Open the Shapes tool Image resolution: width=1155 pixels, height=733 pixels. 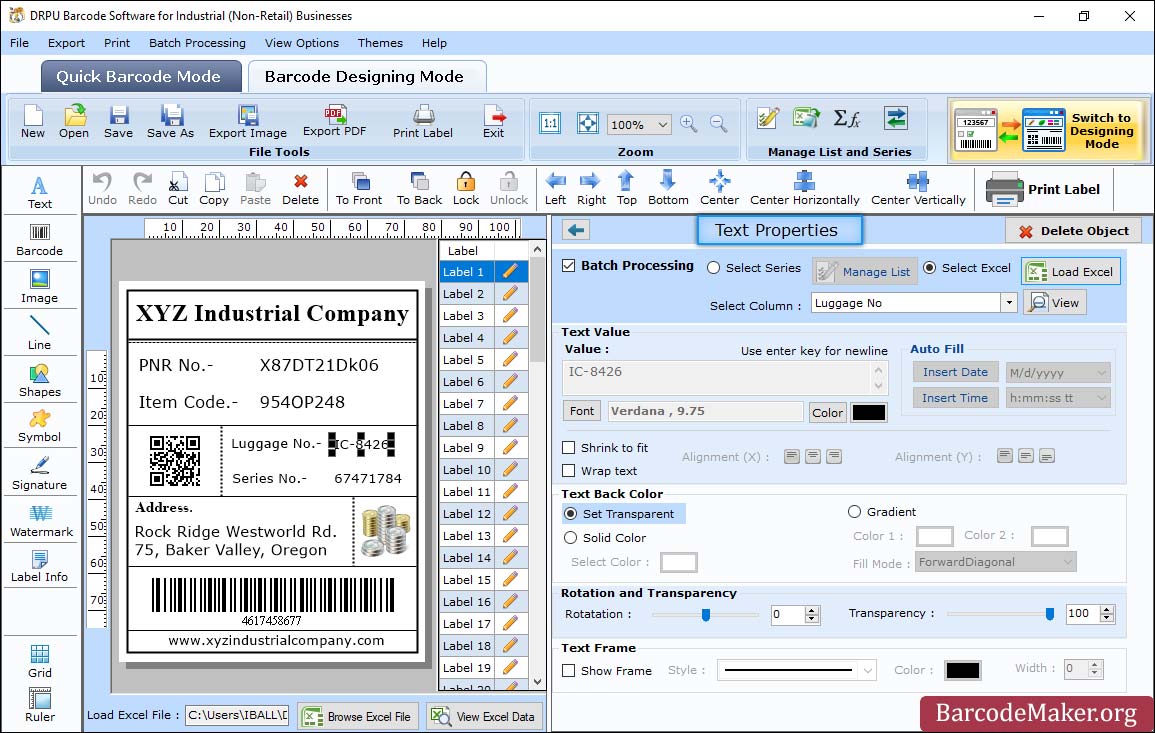[40, 381]
